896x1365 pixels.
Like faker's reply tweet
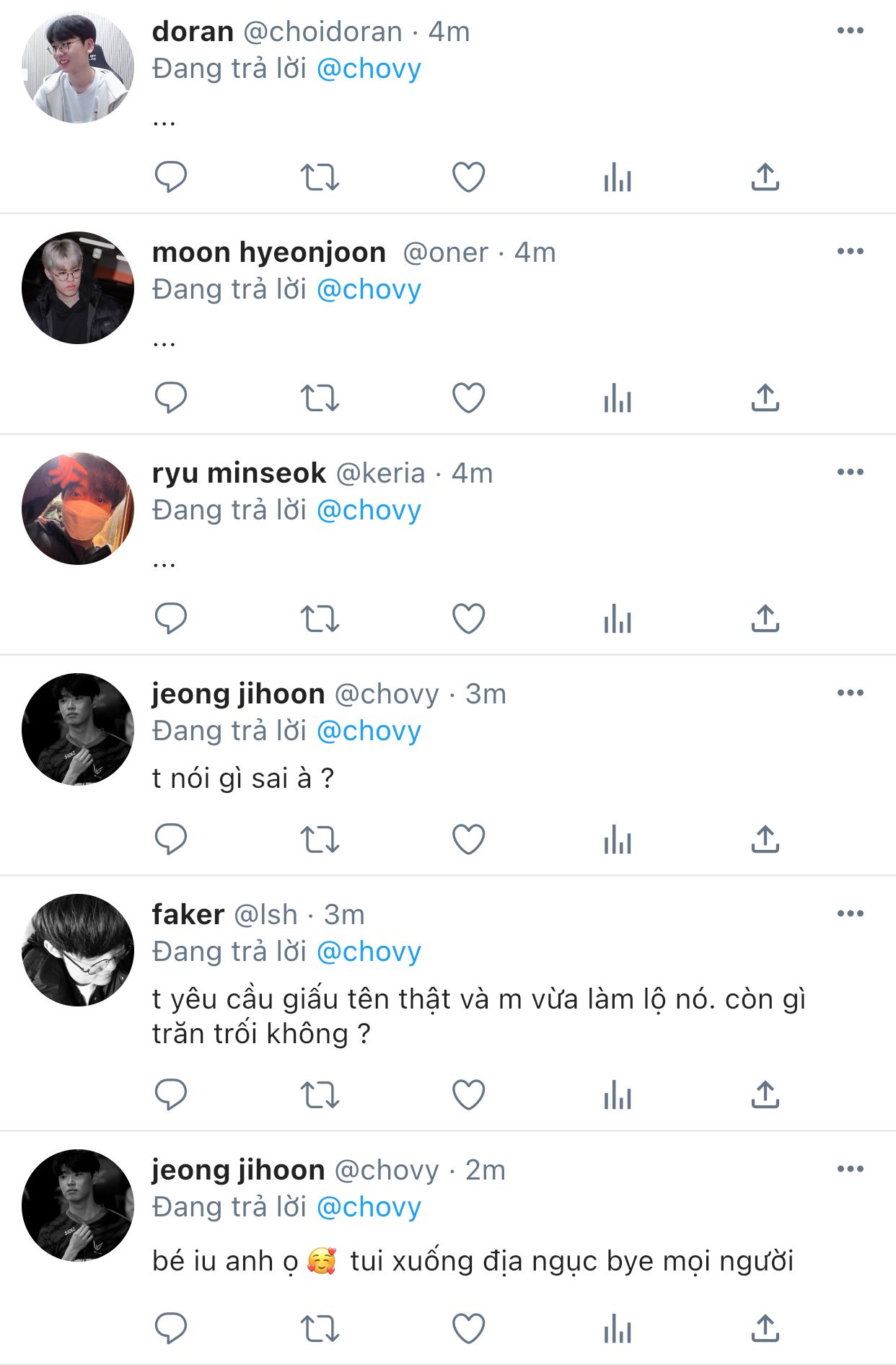pos(468,1094)
